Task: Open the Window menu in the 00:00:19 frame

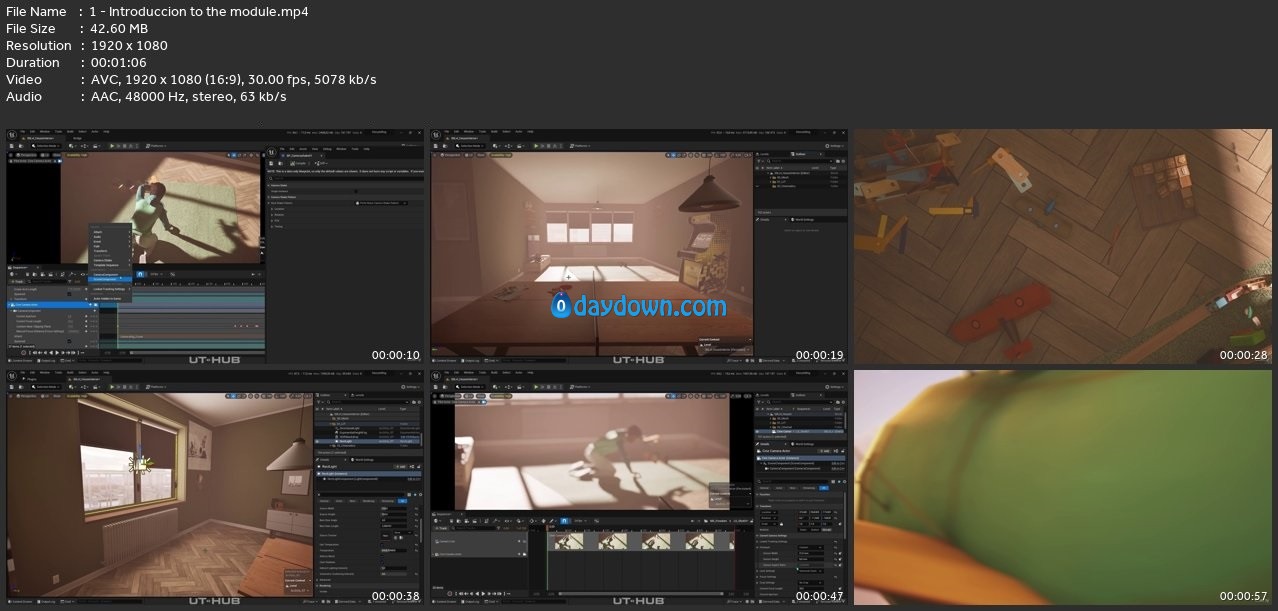Action: (x=469, y=131)
